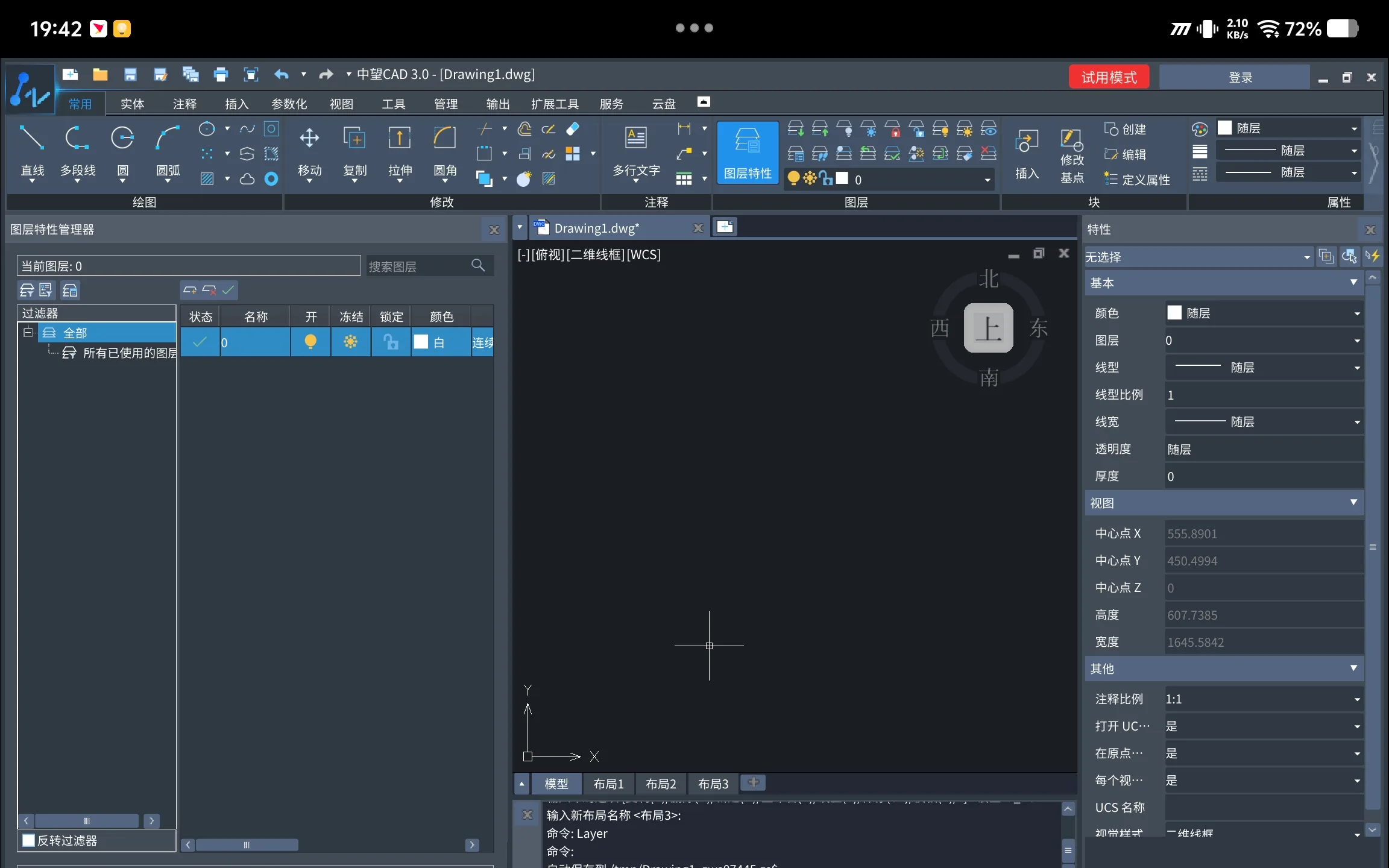Screen dimensions: 1389x868
Task: Collapse the 视图 section in 特性
Action: [x=1353, y=502]
